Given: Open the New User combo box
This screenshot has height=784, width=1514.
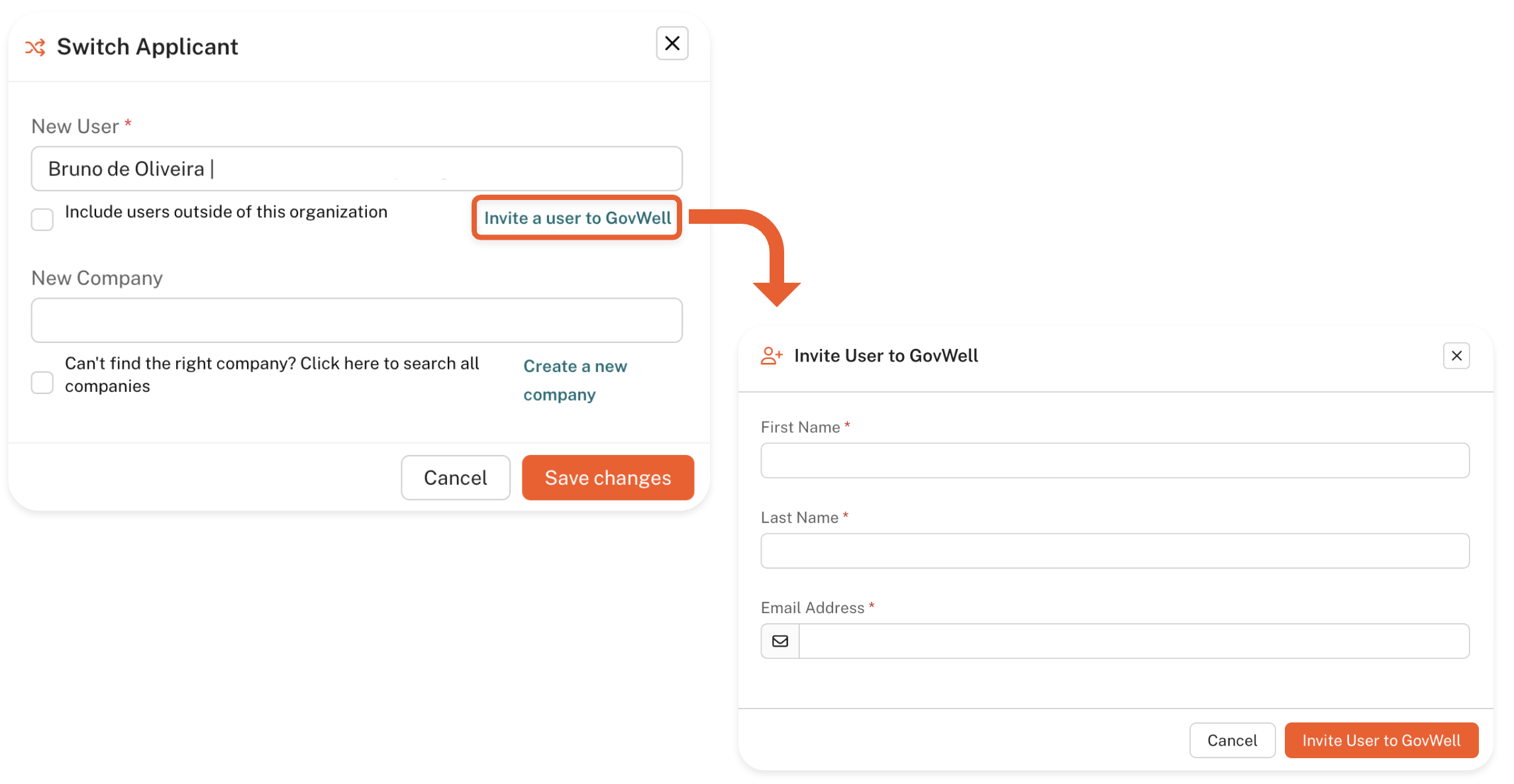Looking at the screenshot, I should point(356,169).
